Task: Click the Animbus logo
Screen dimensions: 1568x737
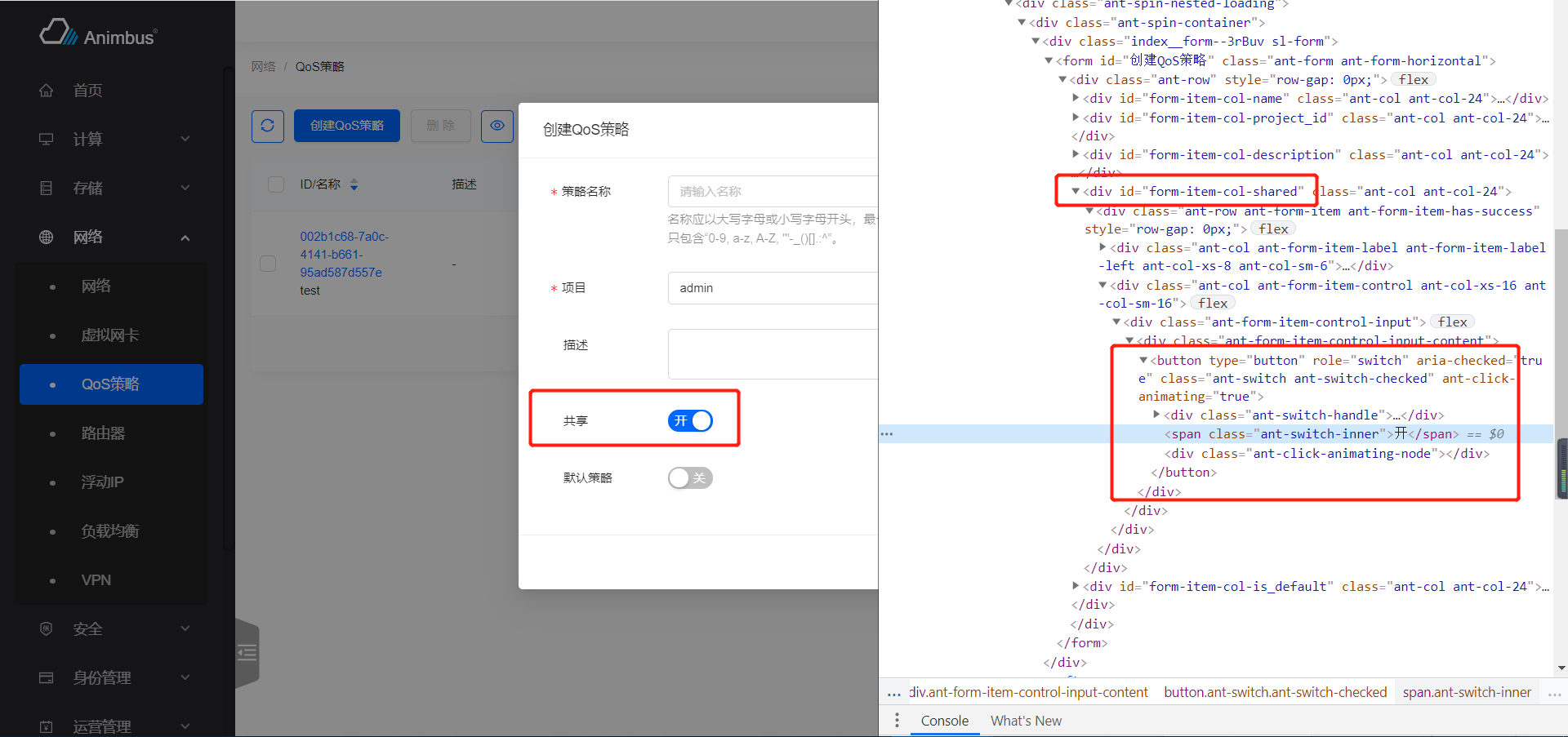Action: click(x=99, y=34)
